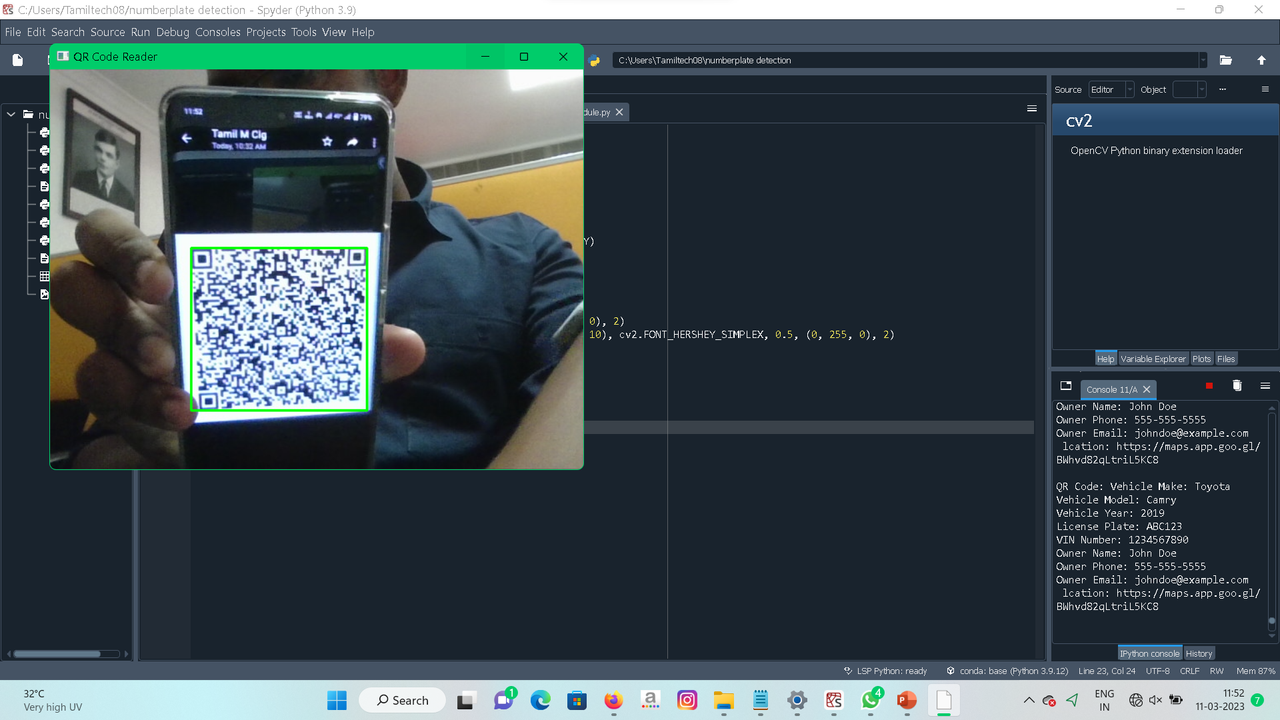
Task: Open Task View from the taskbar
Action: (466, 700)
